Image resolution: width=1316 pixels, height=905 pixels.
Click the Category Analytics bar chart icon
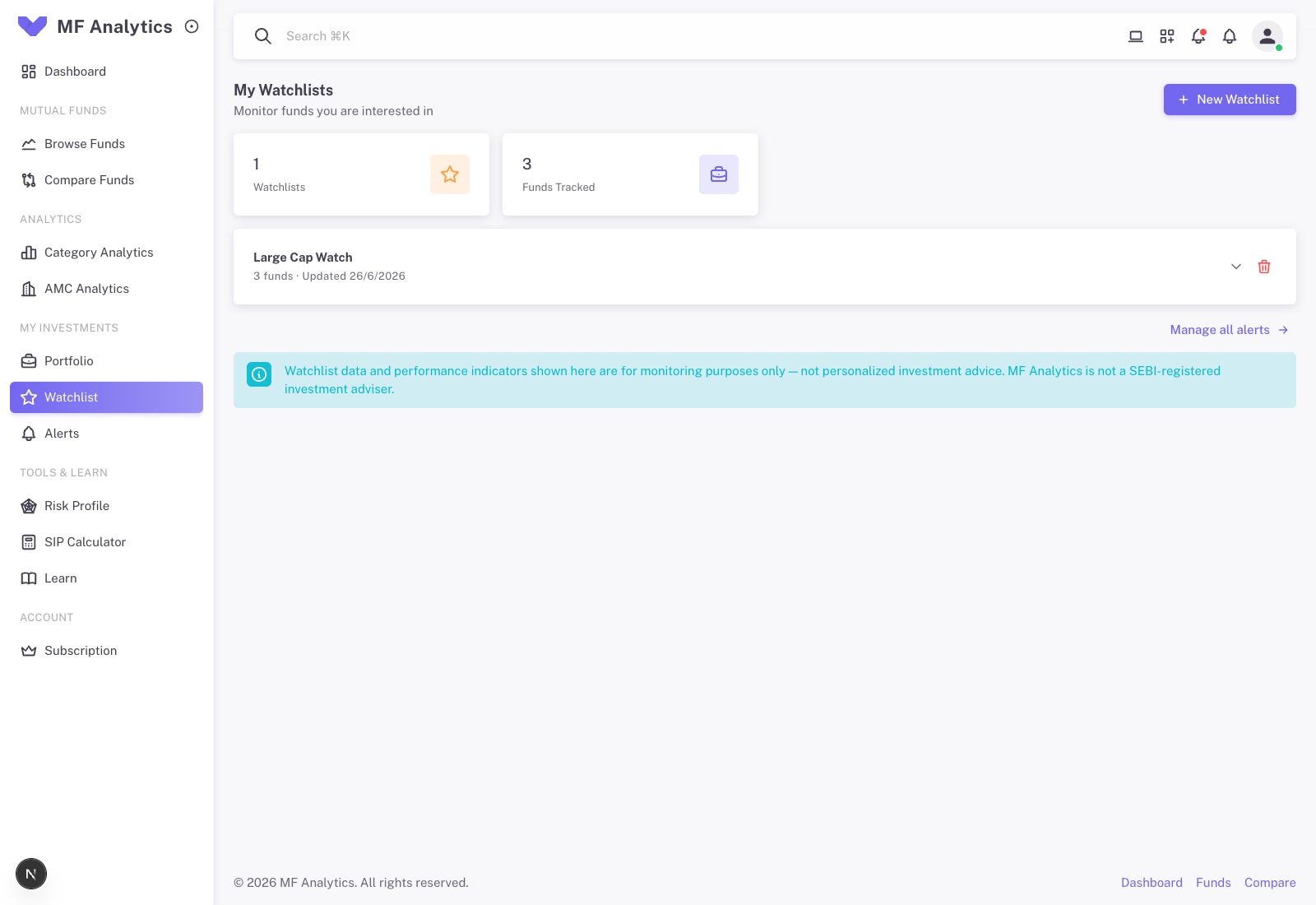(x=29, y=253)
